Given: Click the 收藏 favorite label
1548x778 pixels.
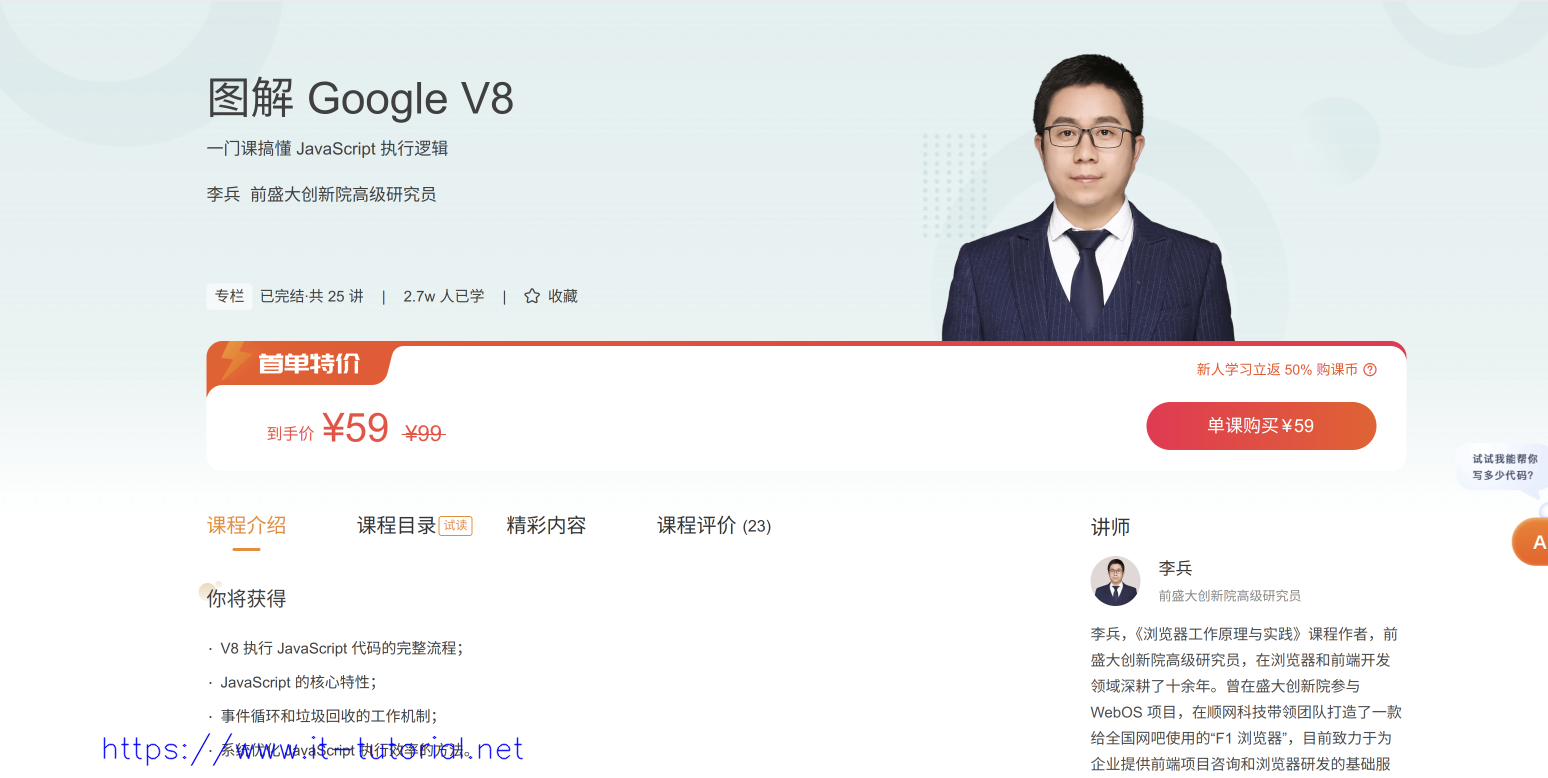Looking at the screenshot, I should 563,296.
